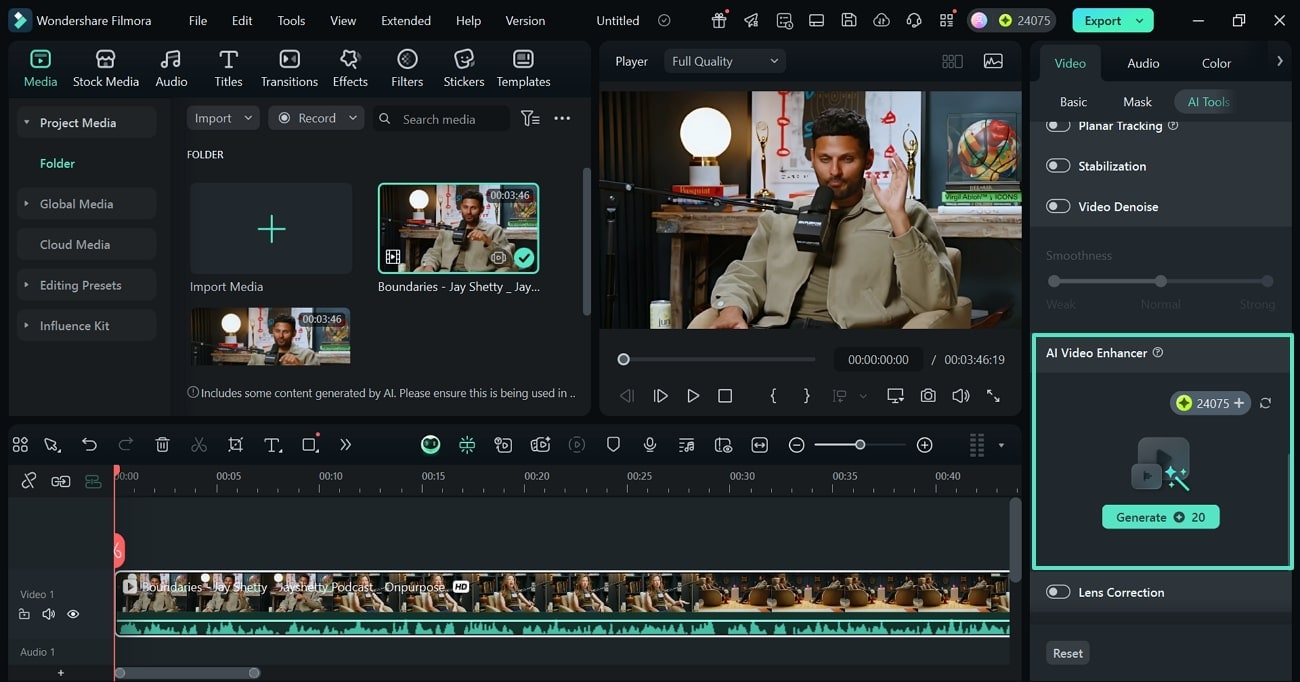The height and width of the screenshot is (682, 1300).
Task: Select the Split scissors tool
Action: (x=199, y=445)
